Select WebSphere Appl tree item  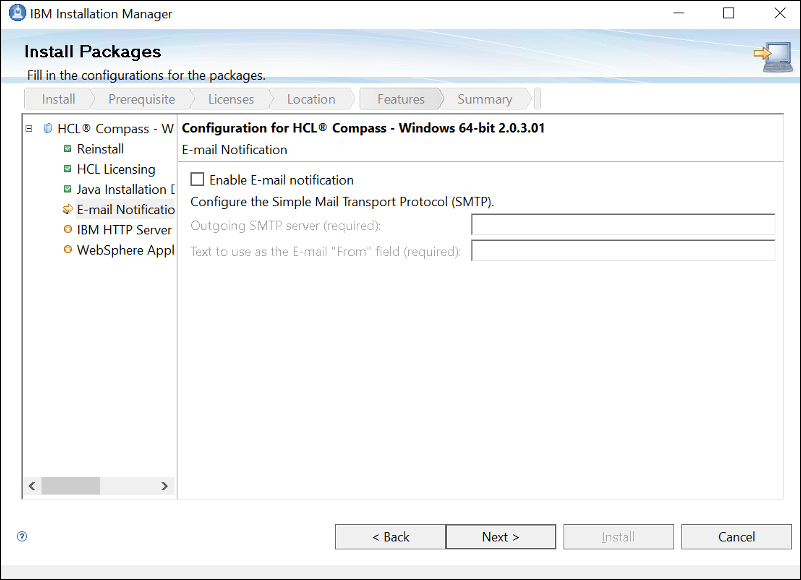[x=126, y=250]
